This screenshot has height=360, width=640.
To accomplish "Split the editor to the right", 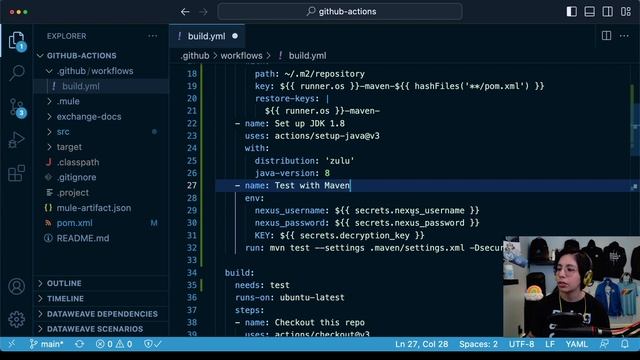I will point(606,36).
